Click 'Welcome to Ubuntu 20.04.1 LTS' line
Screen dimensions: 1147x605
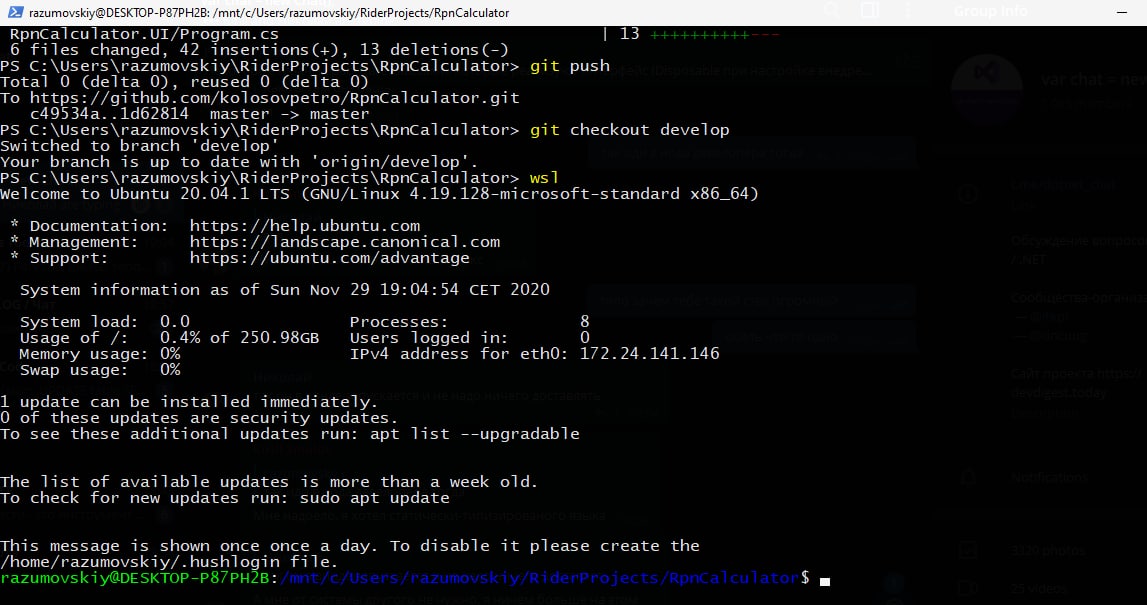380,194
